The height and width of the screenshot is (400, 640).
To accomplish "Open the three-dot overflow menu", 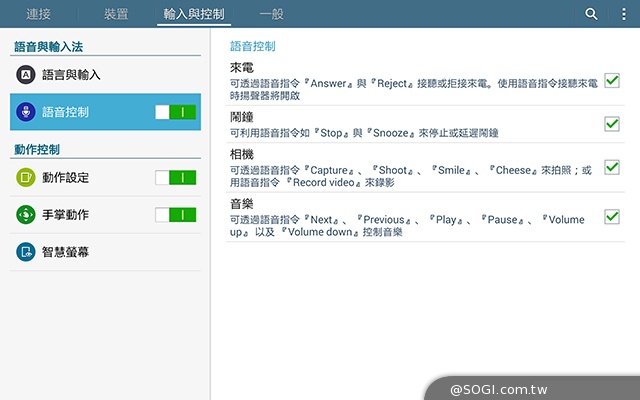I will tap(623, 14).
